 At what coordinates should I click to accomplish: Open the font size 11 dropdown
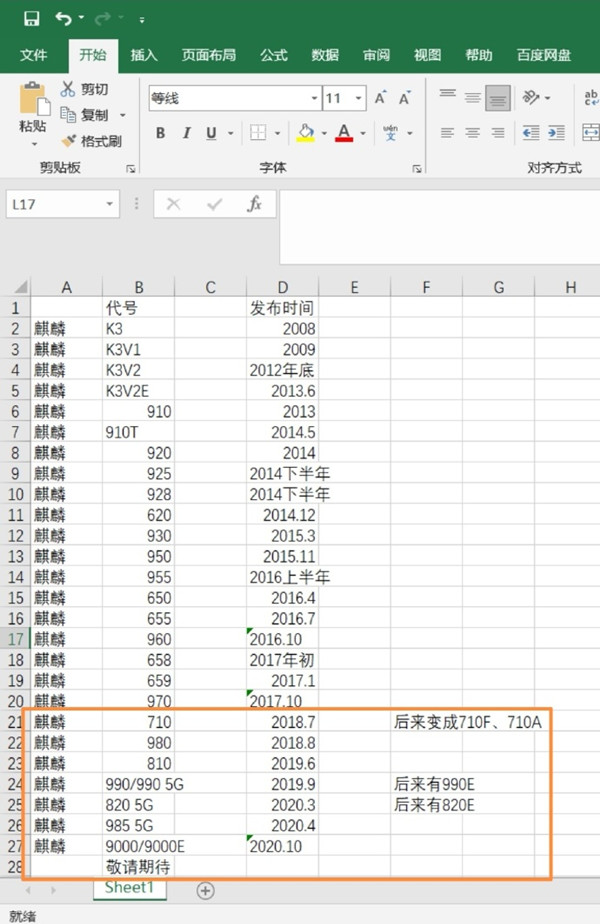[358, 98]
